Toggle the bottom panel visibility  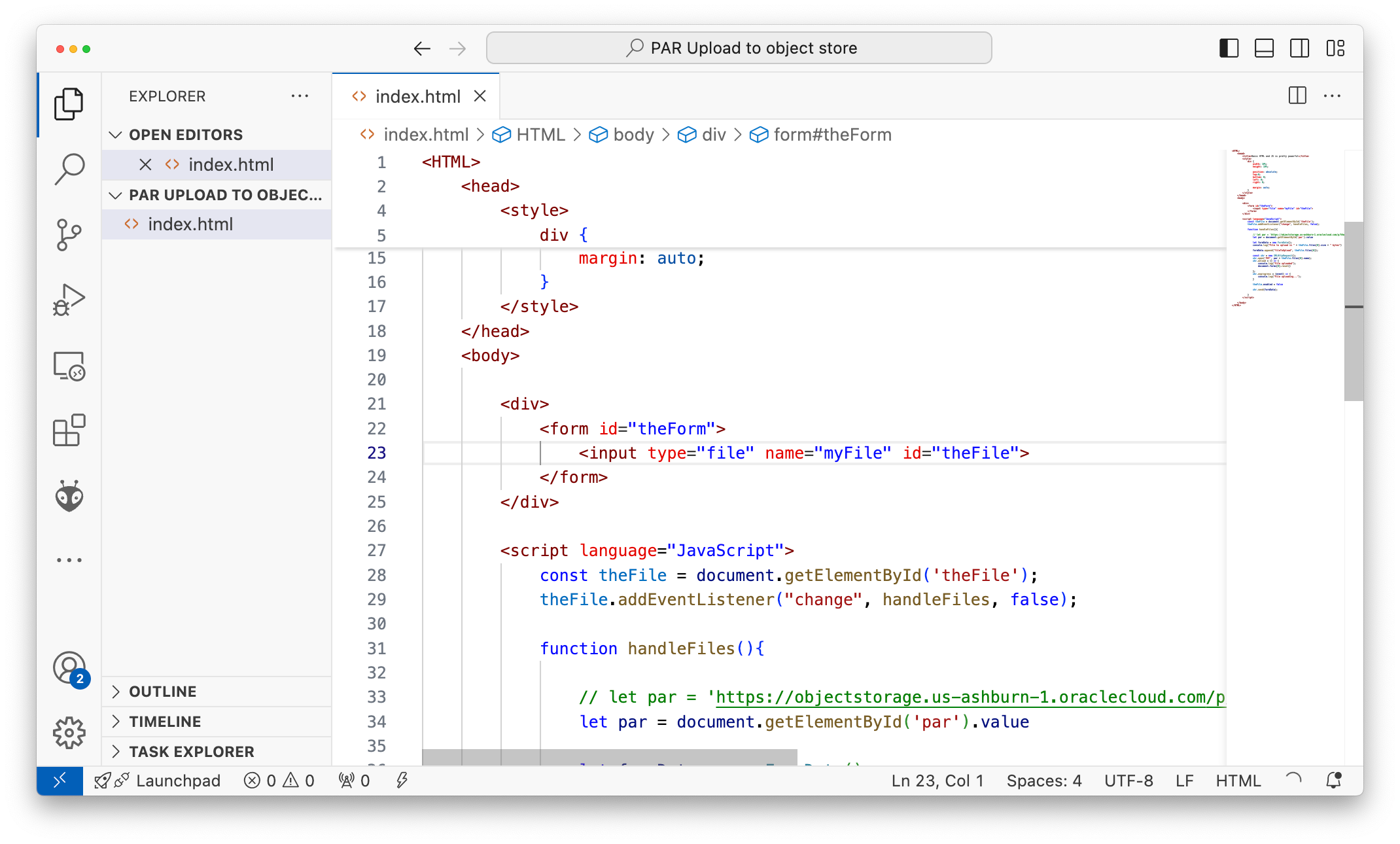pyautogui.click(x=1264, y=48)
